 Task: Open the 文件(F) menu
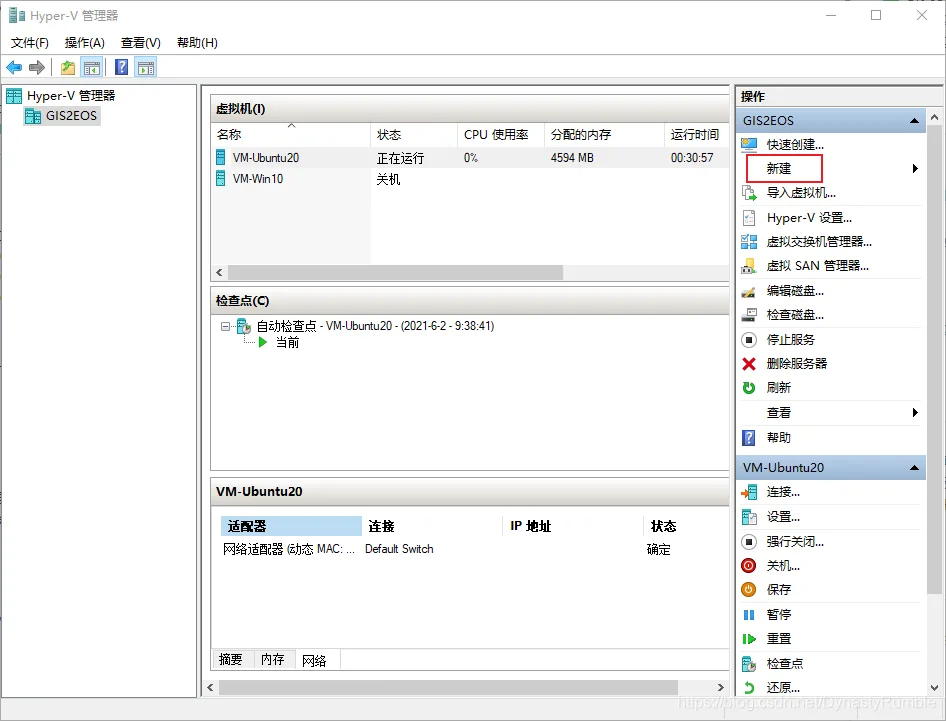coord(30,43)
